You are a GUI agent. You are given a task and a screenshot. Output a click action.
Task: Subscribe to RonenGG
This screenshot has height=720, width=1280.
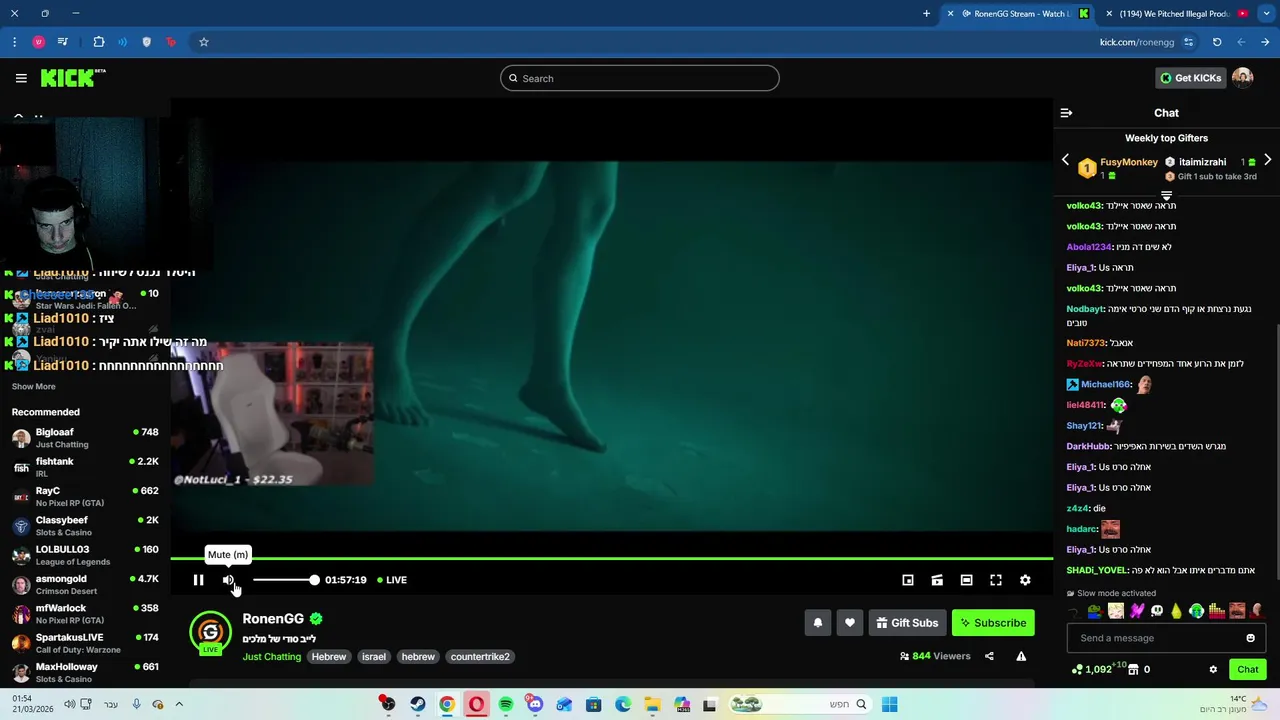coord(993,623)
